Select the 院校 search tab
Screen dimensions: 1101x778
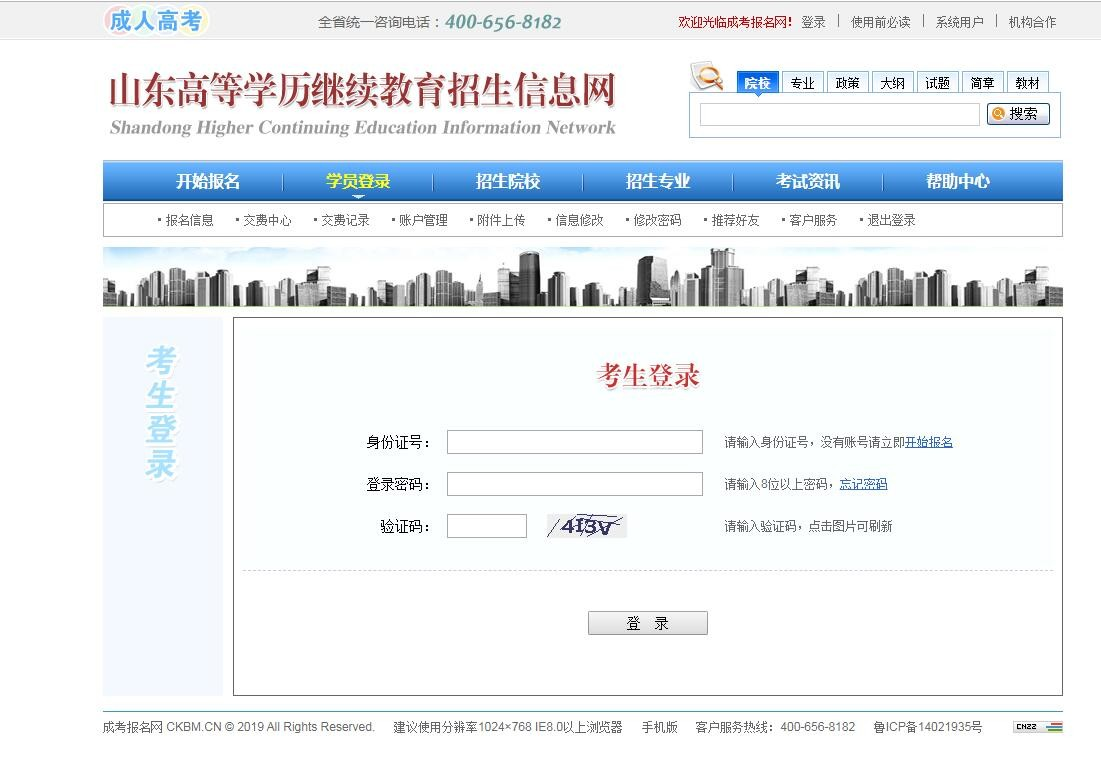coord(758,83)
